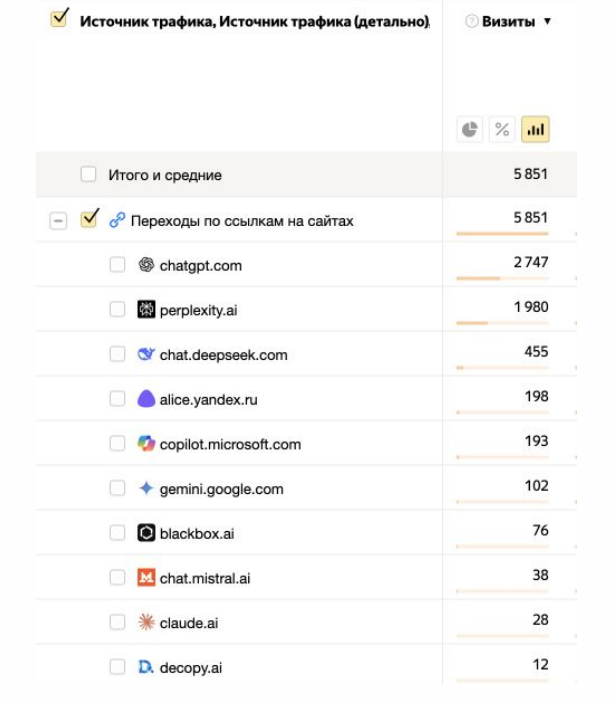Image resolution: width=614 pixels, height=702 pixels.
Task: Check the Итого и средние checkbox
Action: point(89,175)
